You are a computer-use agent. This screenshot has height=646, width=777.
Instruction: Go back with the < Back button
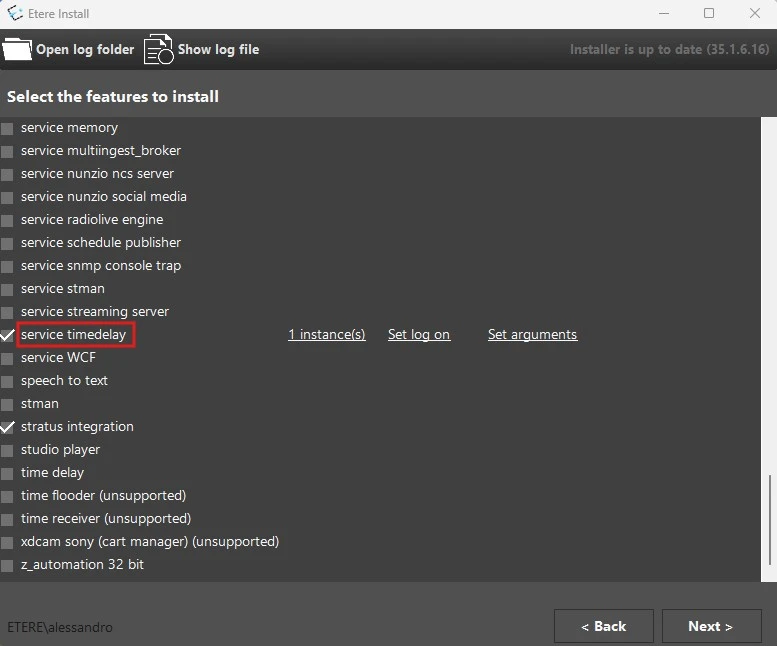603,626
